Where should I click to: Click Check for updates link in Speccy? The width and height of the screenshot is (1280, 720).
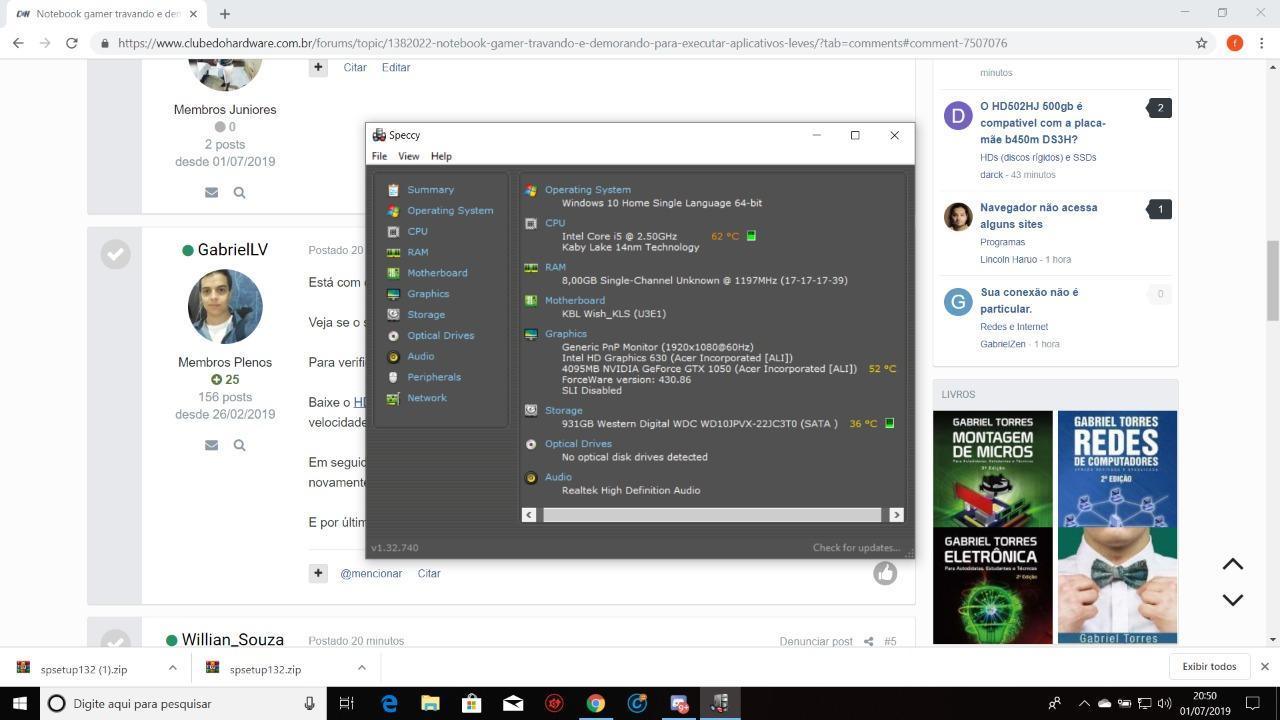[857, 548]
